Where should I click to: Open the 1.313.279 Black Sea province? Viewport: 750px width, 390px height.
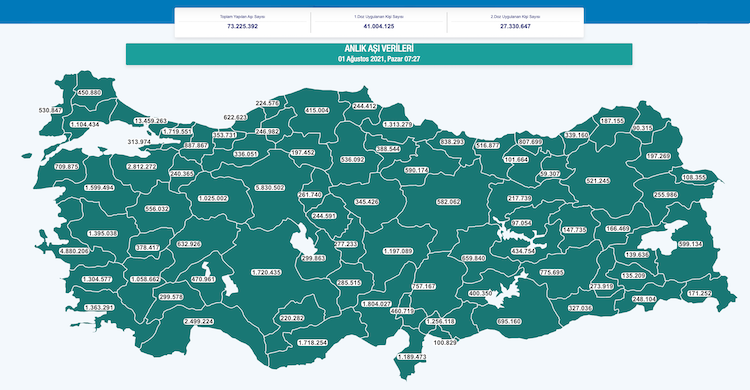[x=397, y=124]
